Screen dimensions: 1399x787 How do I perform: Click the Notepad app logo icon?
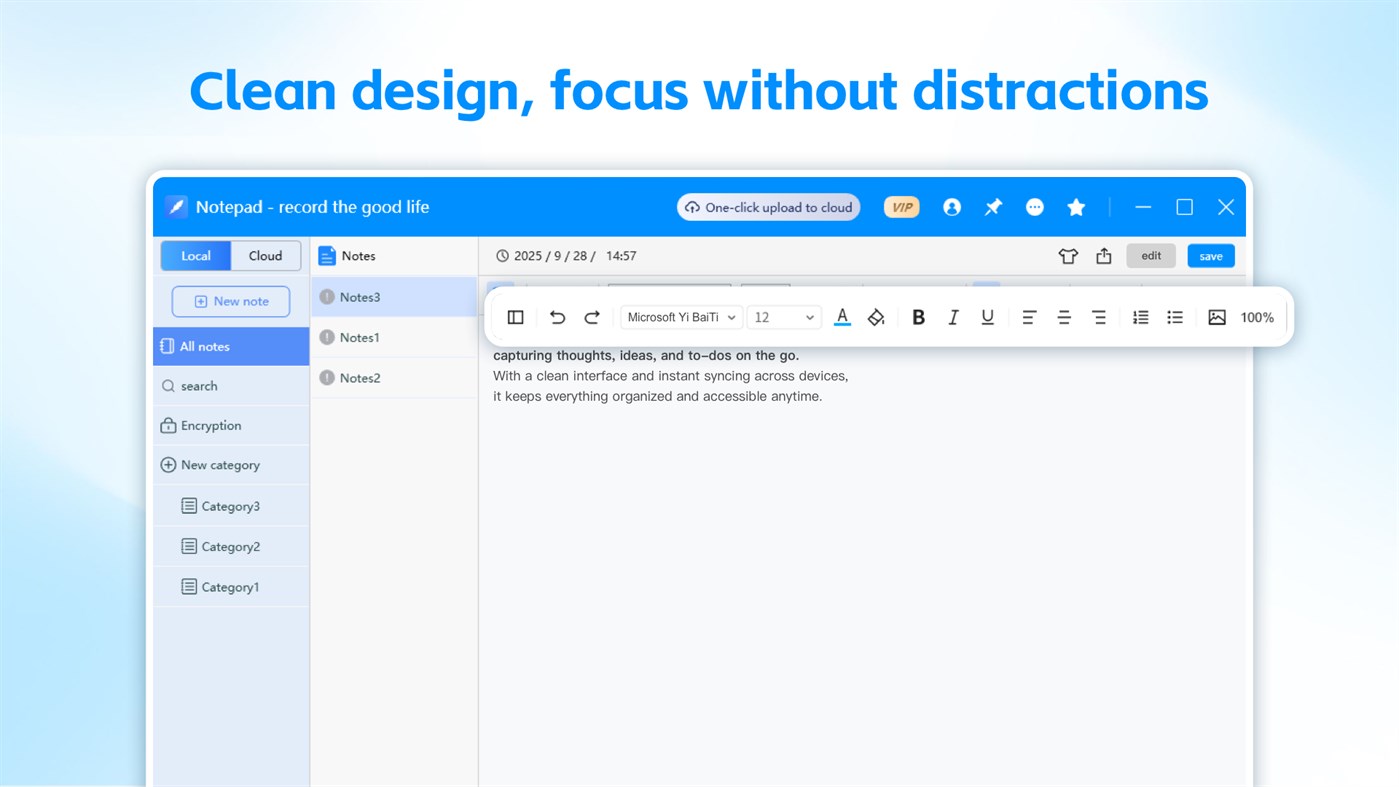[176, 207]
